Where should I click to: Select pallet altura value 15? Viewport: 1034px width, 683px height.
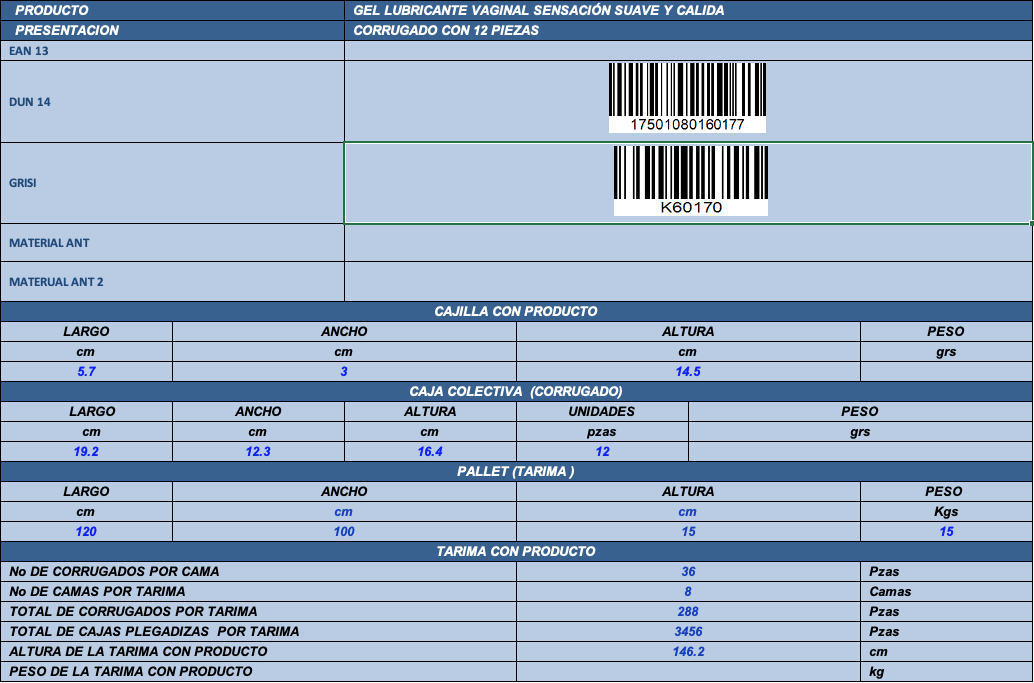[x=688, y=531]
